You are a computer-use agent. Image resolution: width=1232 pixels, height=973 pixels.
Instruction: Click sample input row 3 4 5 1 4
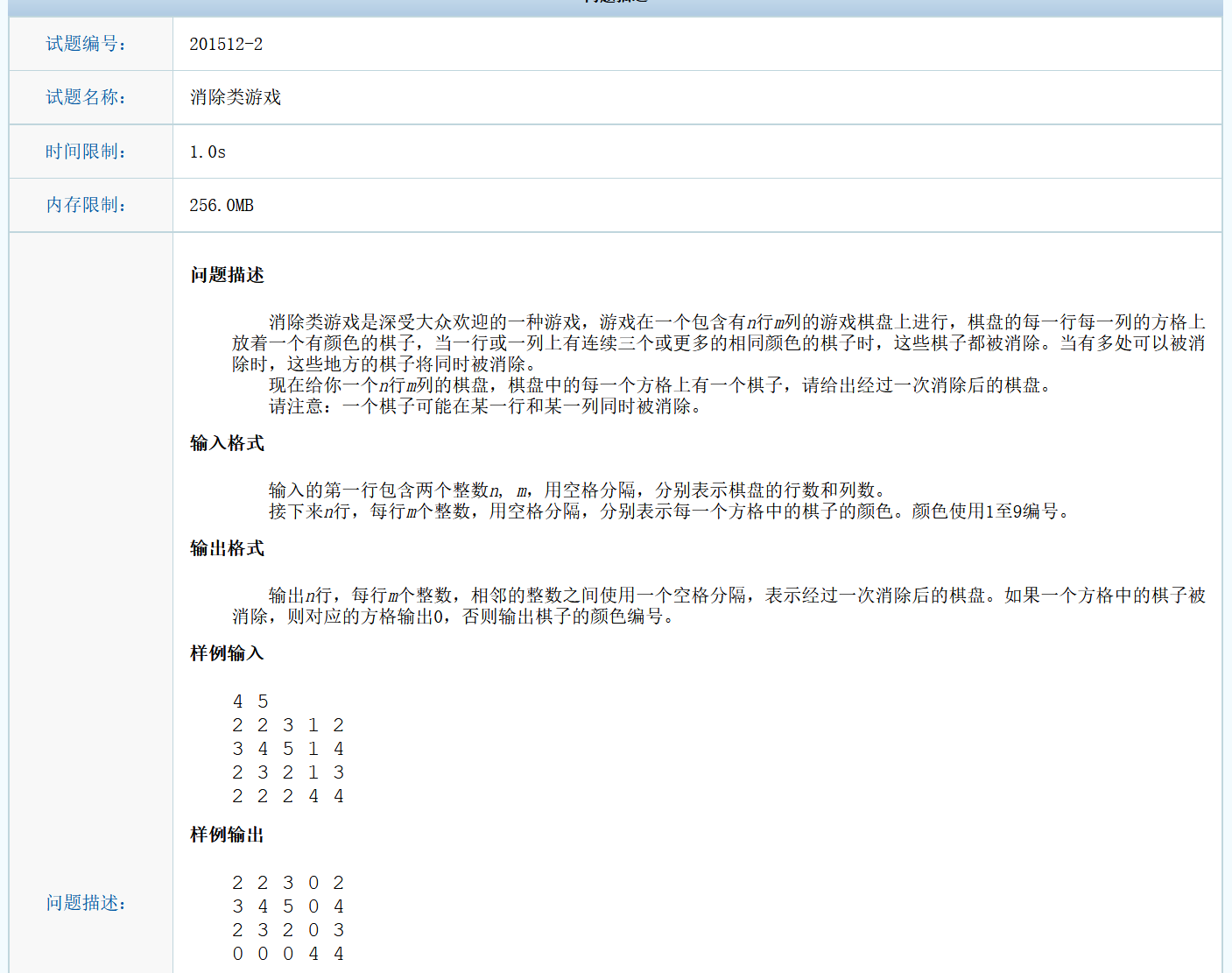click(288, 749)
